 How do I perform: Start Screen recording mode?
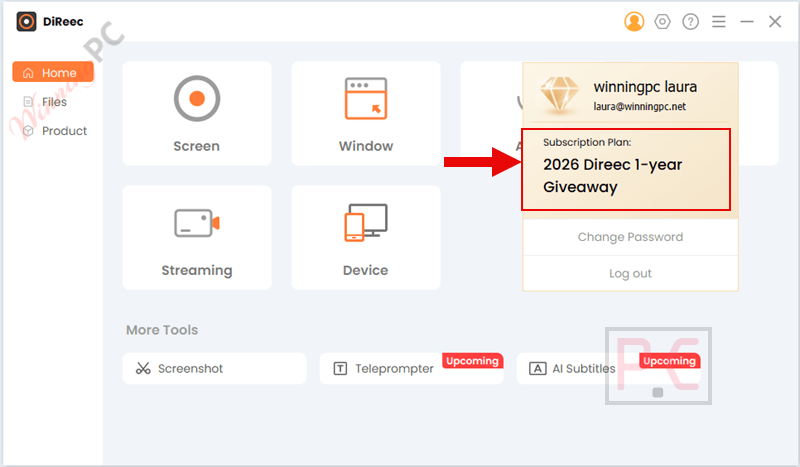(x=197, y=113)
